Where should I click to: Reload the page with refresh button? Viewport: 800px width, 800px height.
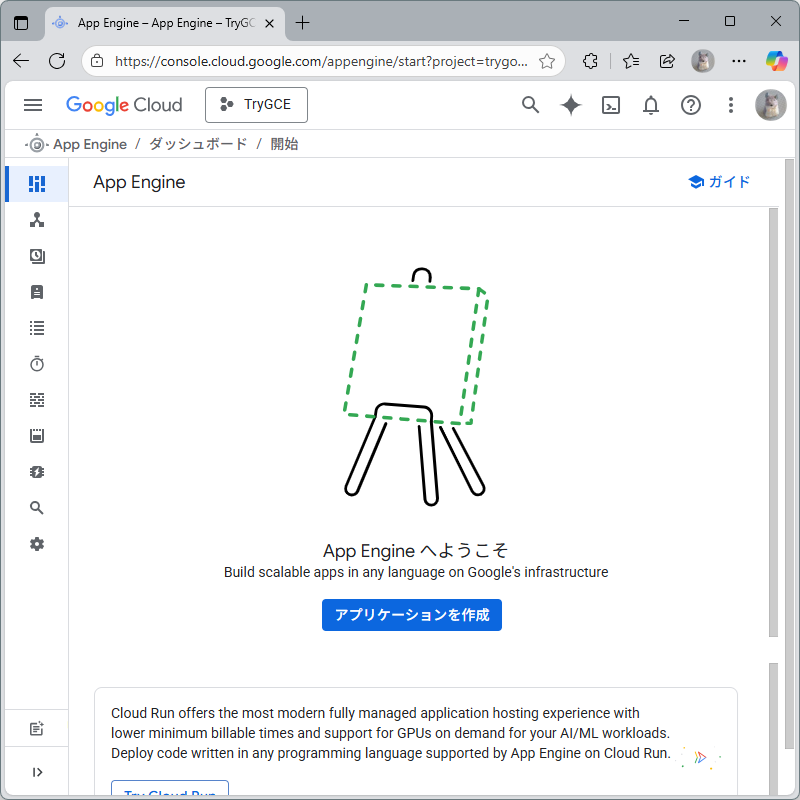(57, 61)
